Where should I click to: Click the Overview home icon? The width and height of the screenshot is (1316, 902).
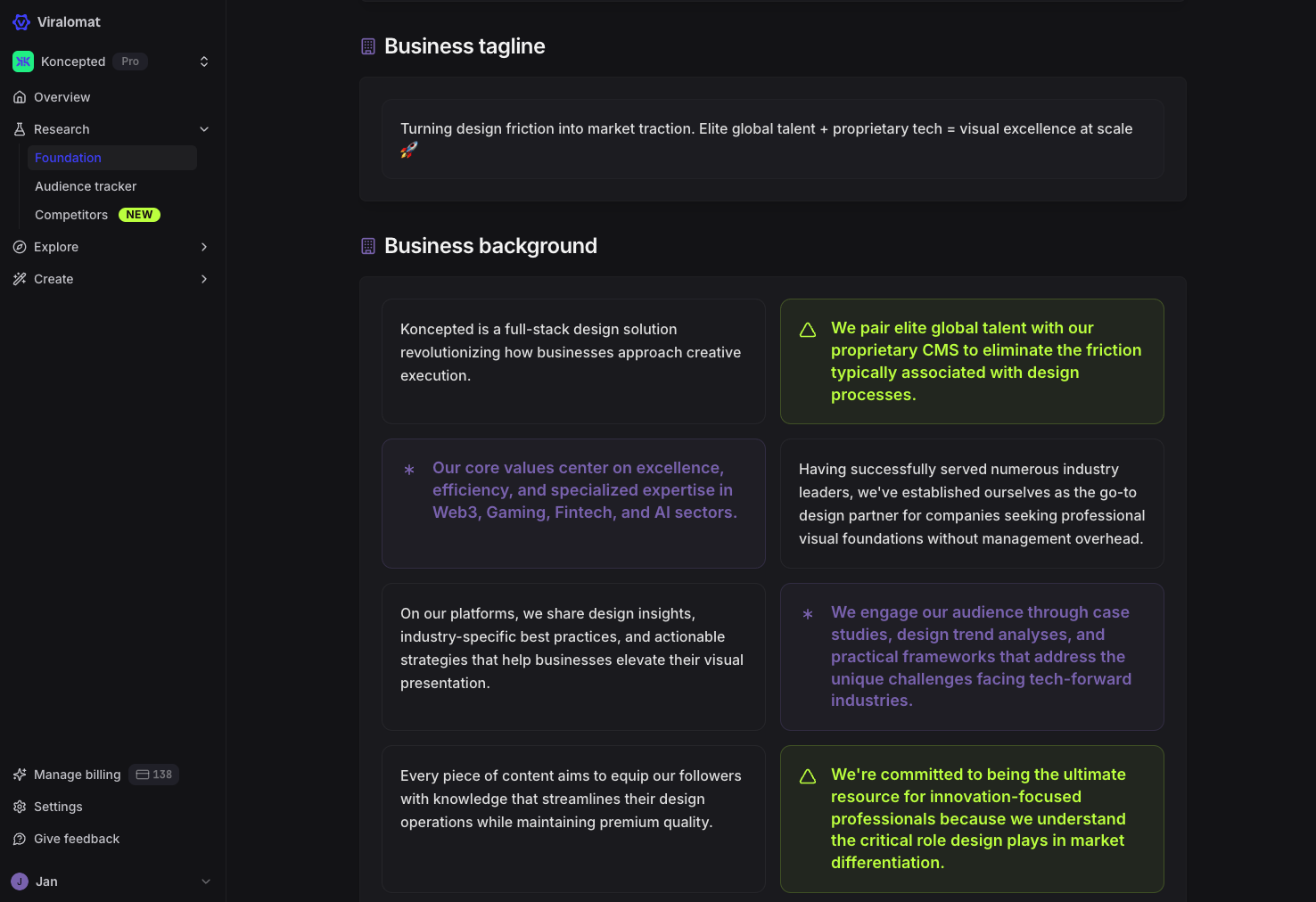pos(20,97)
